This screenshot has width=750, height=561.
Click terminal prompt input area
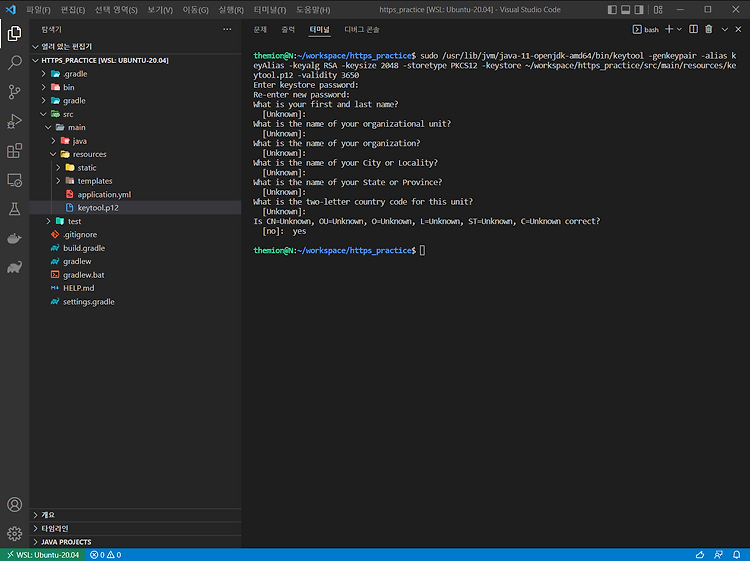point(422,250)
